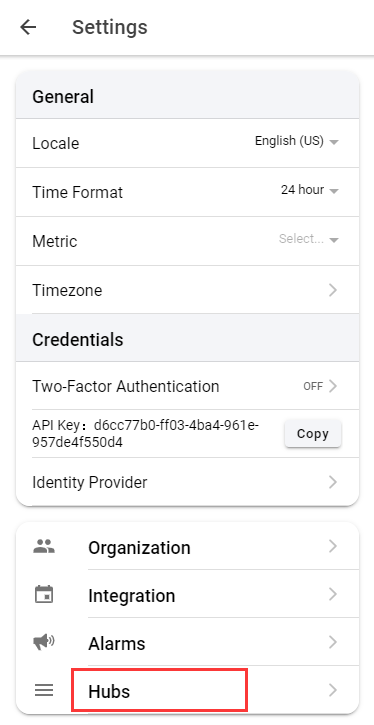Select the API Key text
374x725 pixels.
146,434
